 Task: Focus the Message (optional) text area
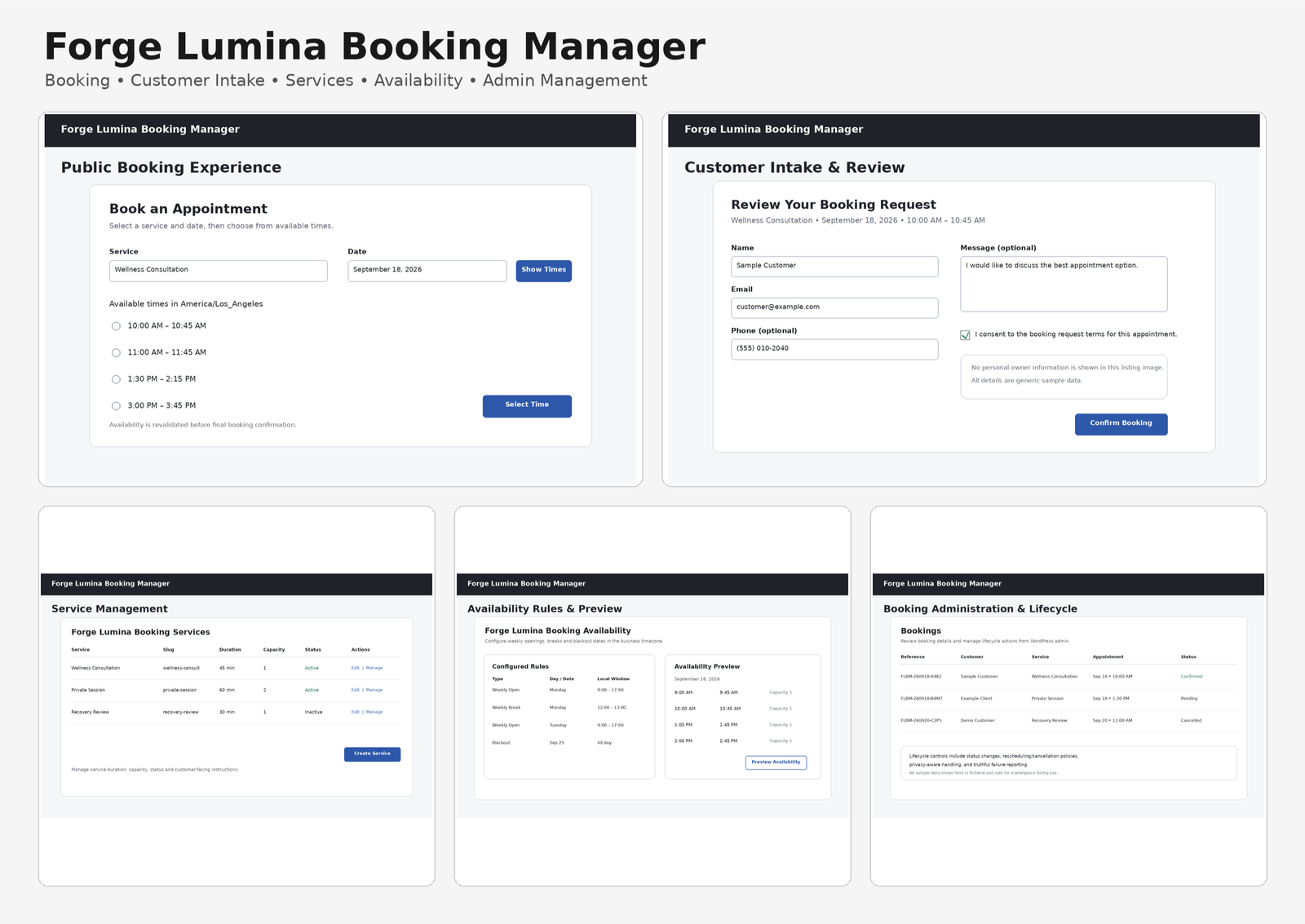point(1064,284)
